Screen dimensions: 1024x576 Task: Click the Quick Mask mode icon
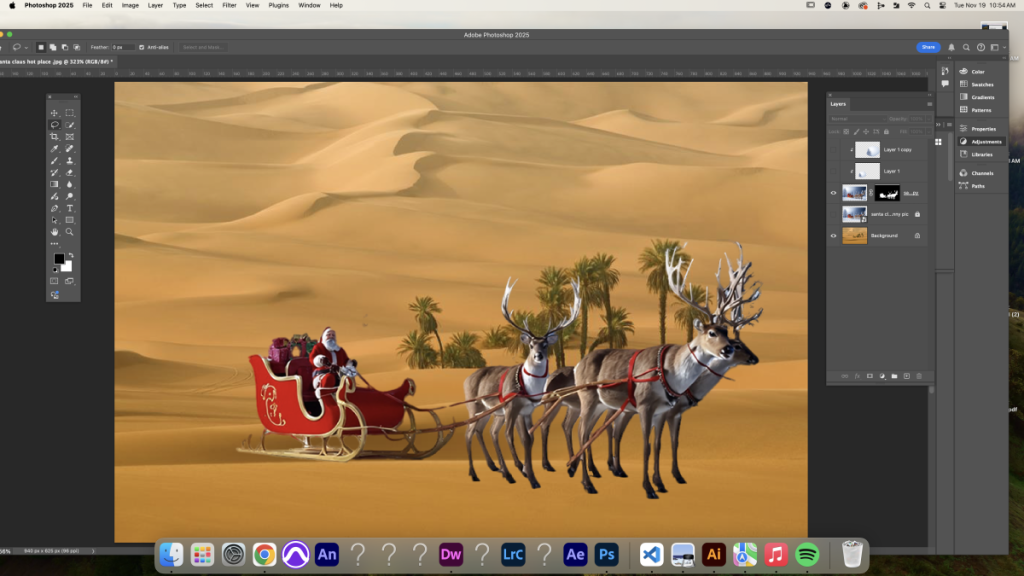pyautogui.click(x=54, y=281)
